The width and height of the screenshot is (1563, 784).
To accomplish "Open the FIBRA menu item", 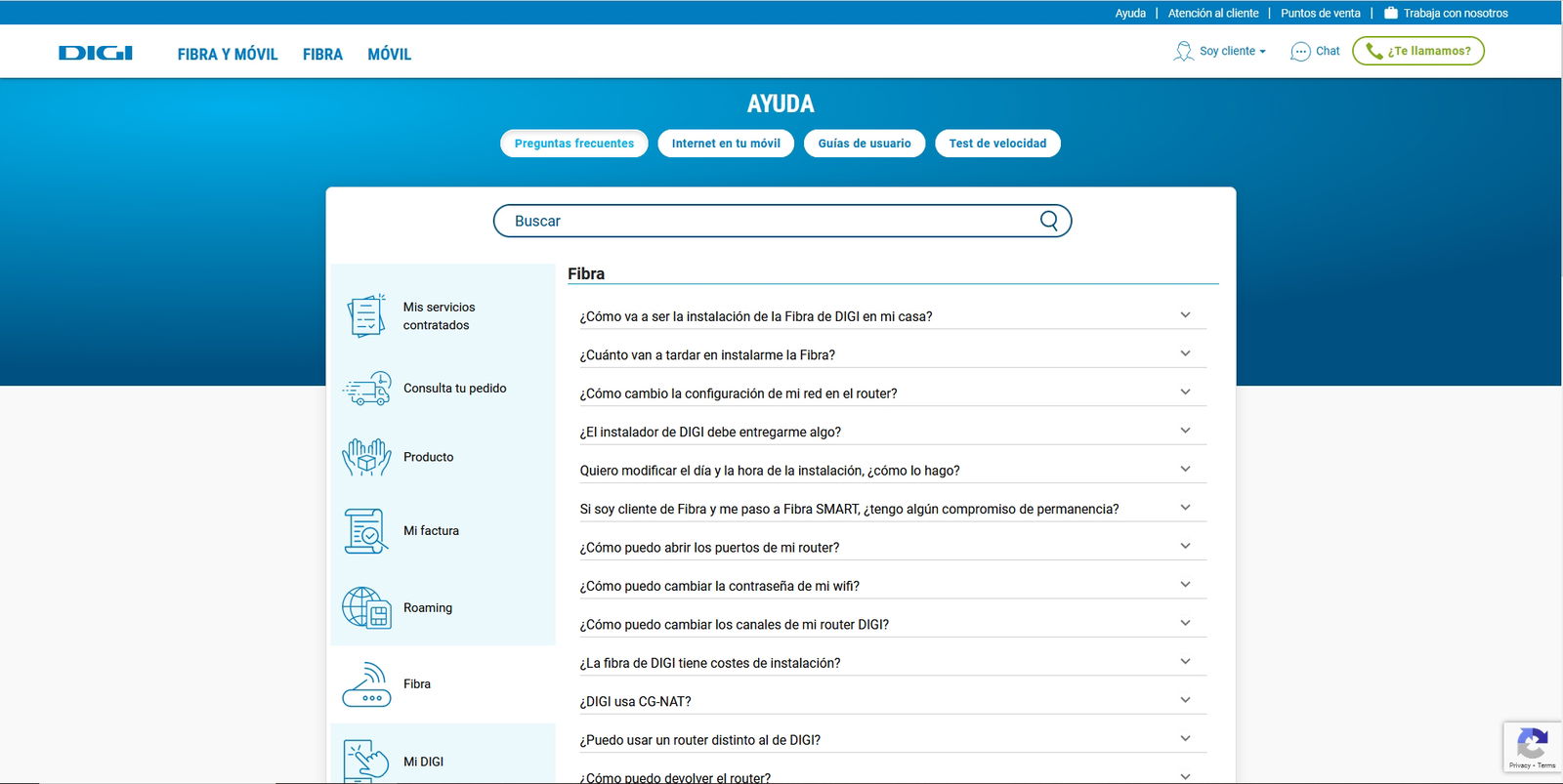I will (322, 55).
